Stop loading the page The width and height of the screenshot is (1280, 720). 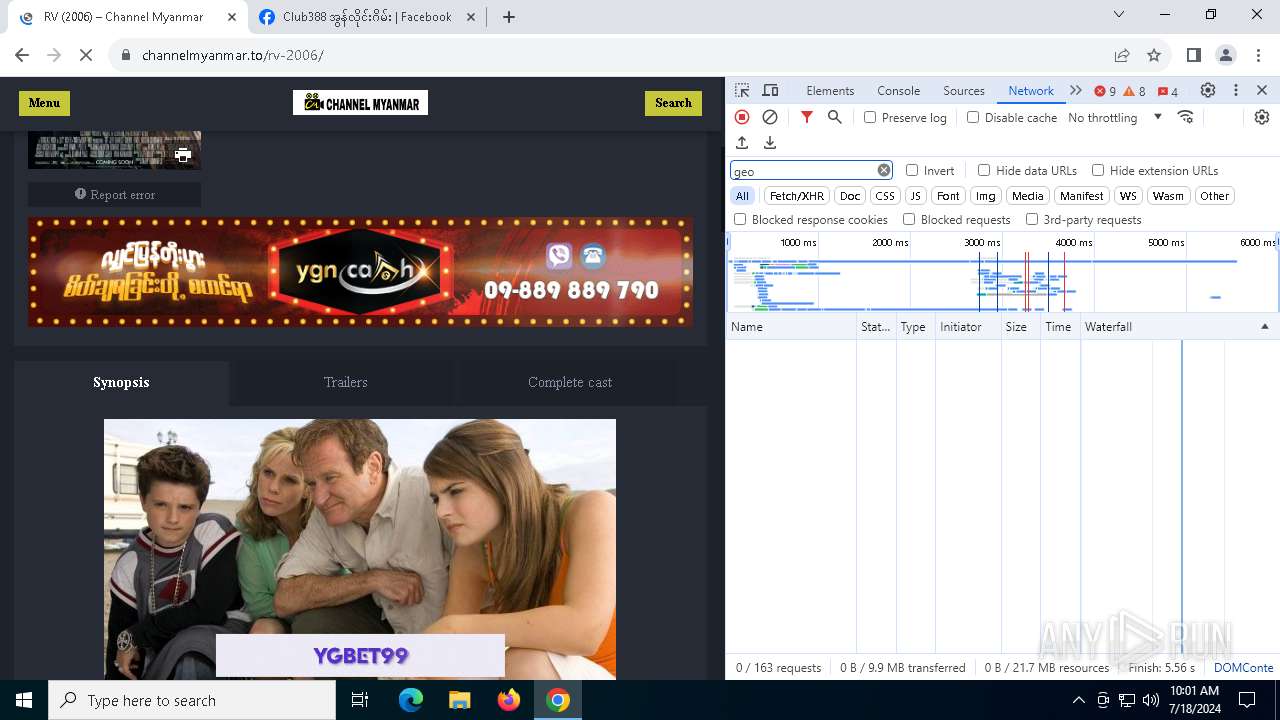pyautogui.click(x=86, y=55)
